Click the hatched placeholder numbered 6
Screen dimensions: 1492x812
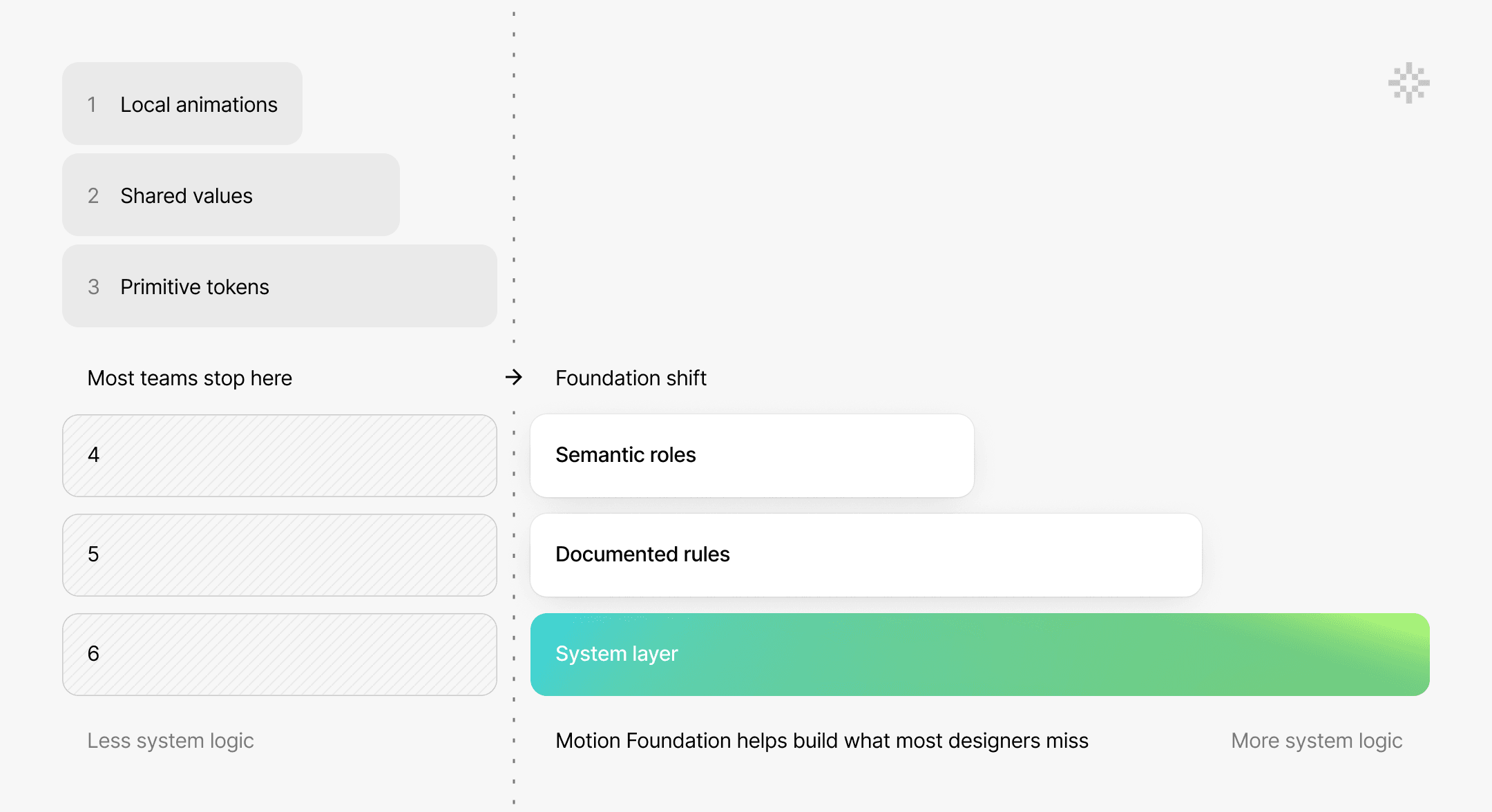[280, 655]
